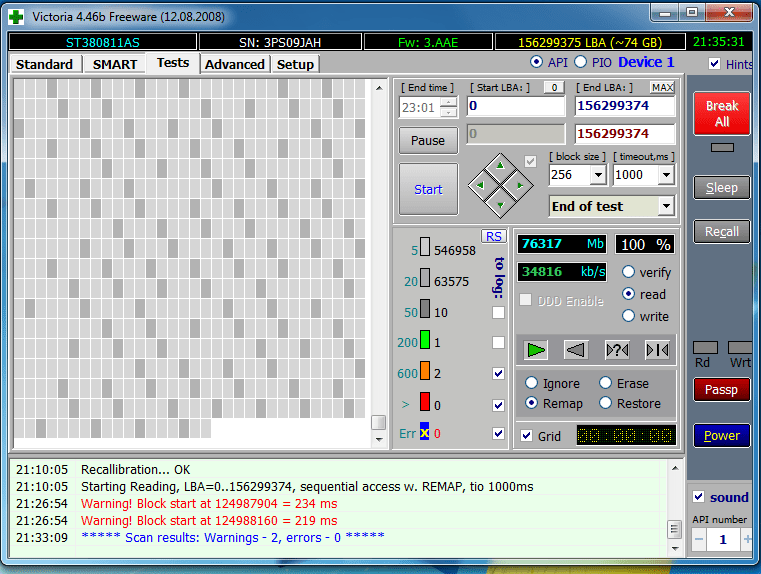Enable the sound checkbox

click(x=699, y=497)
